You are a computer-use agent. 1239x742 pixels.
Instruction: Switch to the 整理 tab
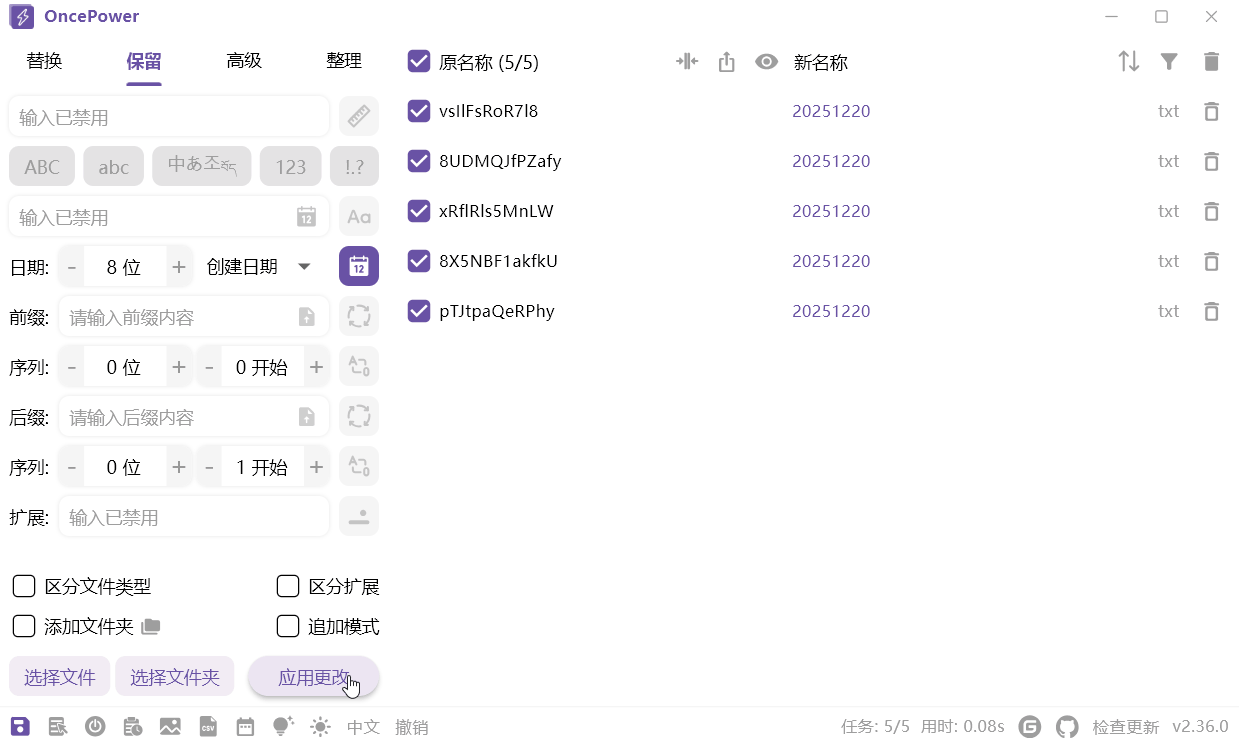tap(344, 60)
